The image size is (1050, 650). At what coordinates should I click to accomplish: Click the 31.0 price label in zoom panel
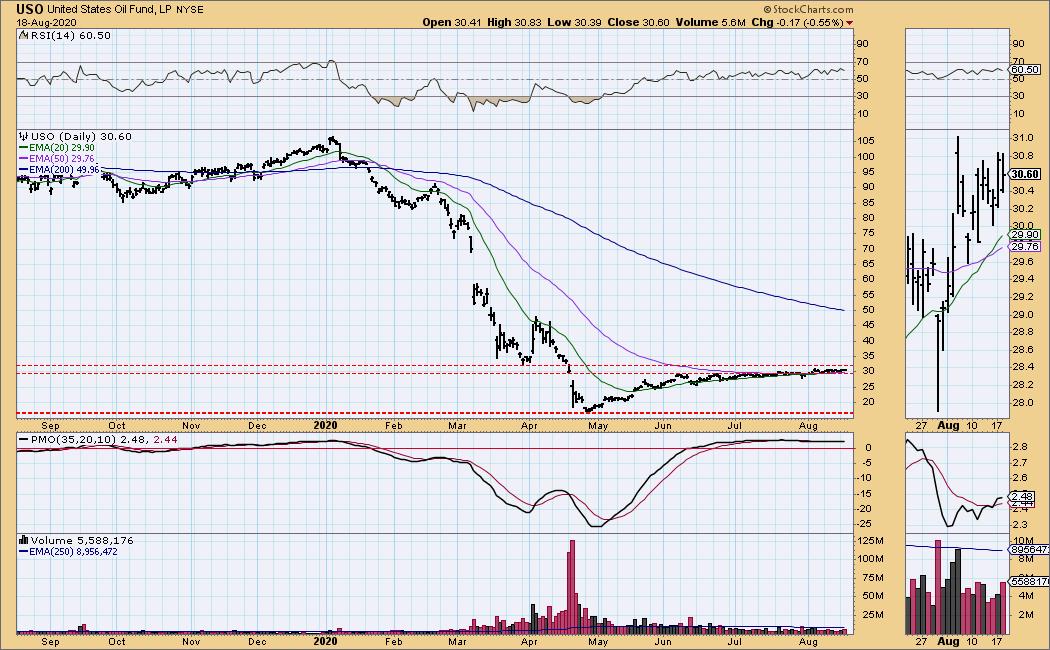click(1022, 138)
